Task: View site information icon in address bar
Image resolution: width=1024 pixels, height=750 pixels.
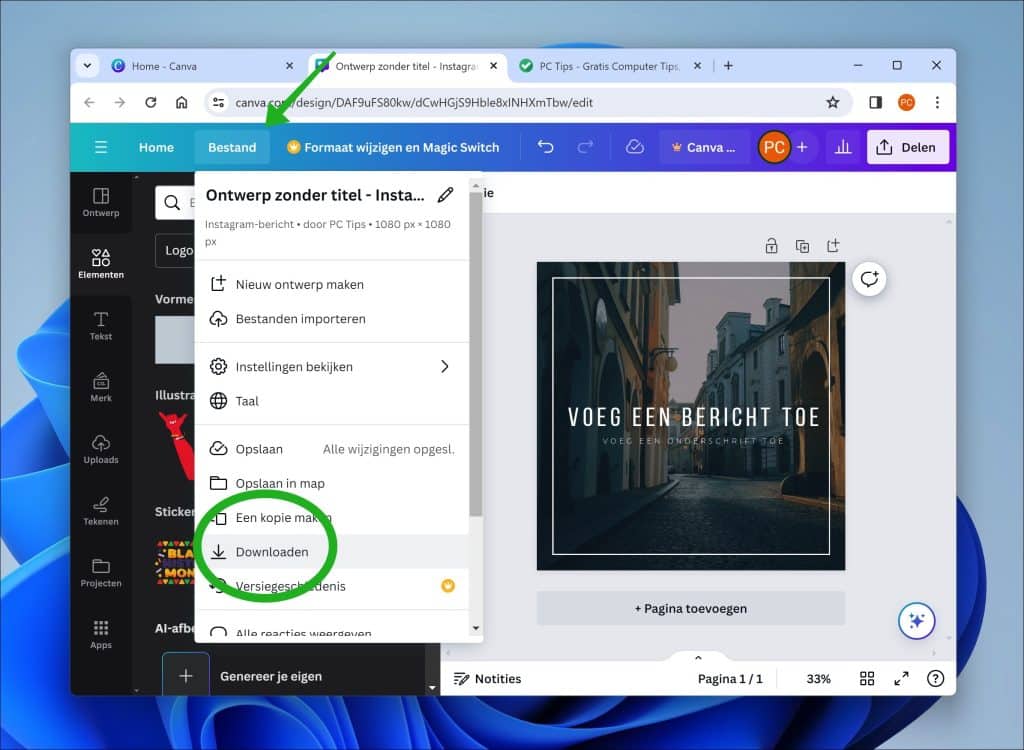Action: tap(219, 102)
